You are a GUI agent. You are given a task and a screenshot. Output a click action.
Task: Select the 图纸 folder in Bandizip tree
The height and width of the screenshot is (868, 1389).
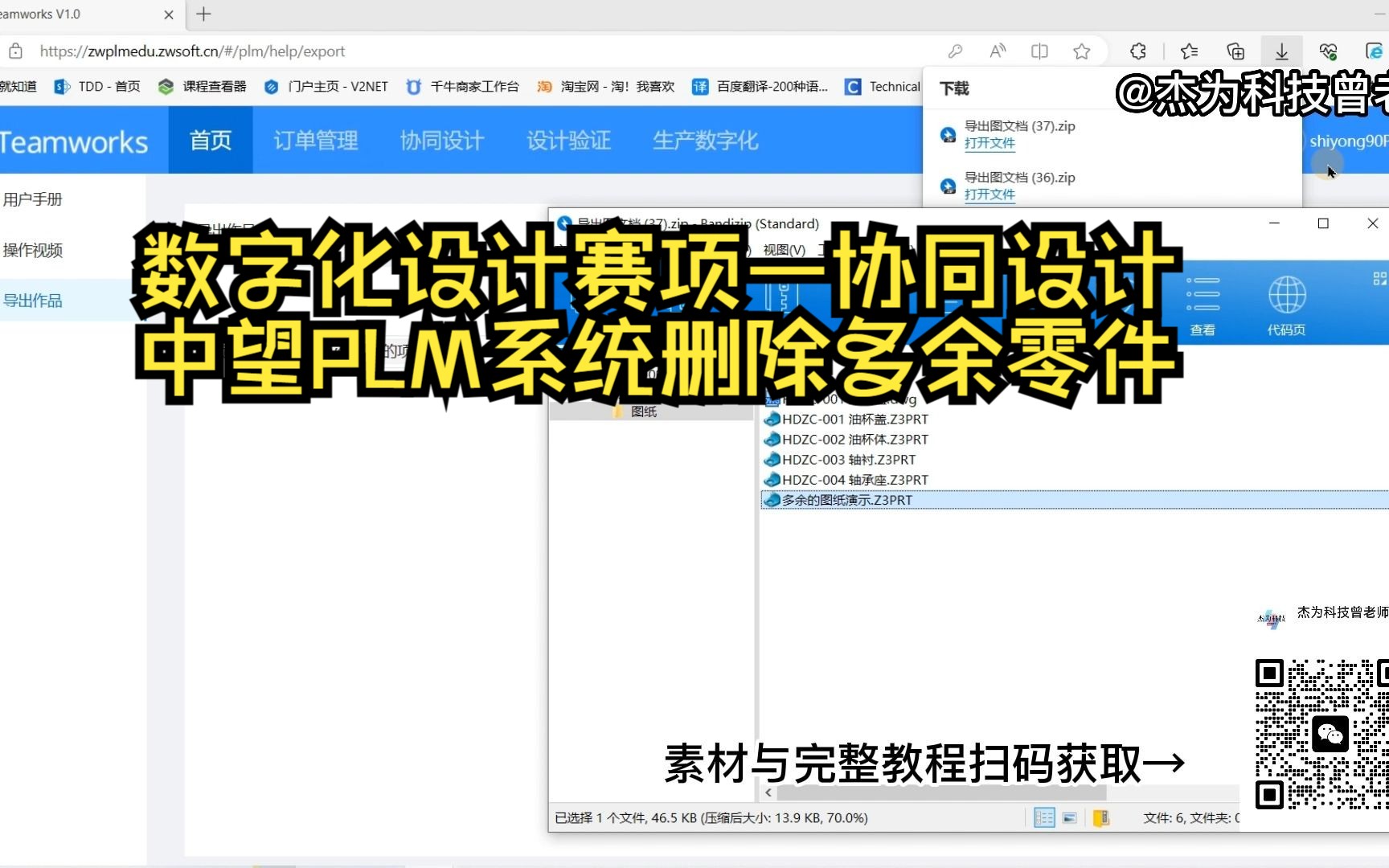643,411
